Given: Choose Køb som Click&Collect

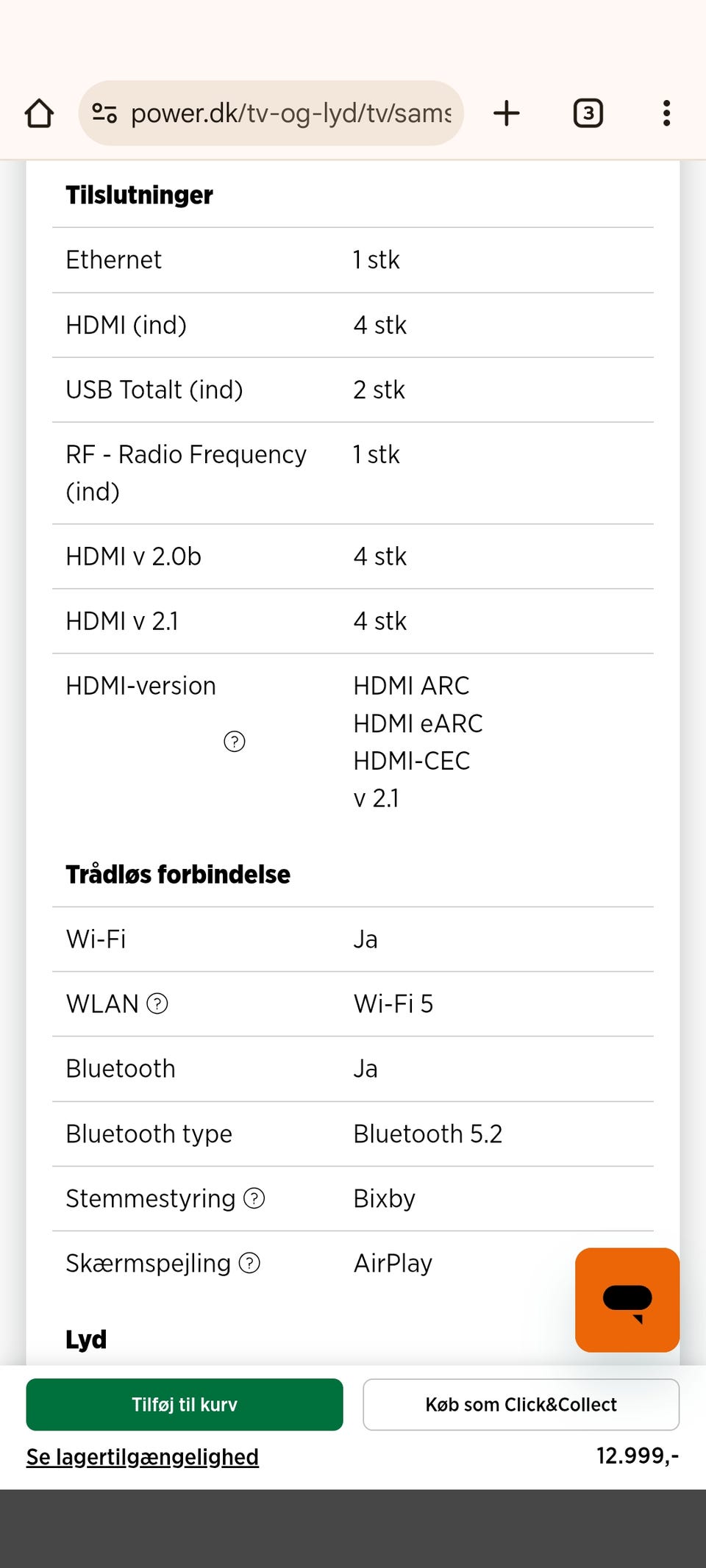Looking at the screenshot, I should (x=521, y=1405).
